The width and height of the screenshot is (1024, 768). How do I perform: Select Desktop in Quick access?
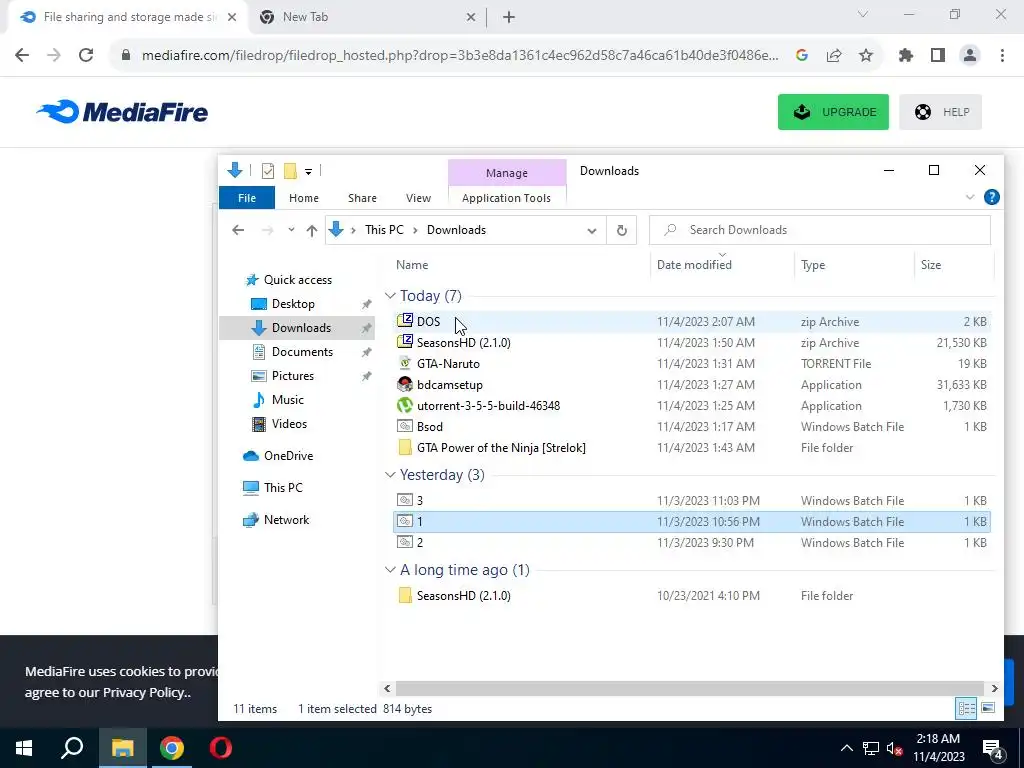tap(293, 304)
